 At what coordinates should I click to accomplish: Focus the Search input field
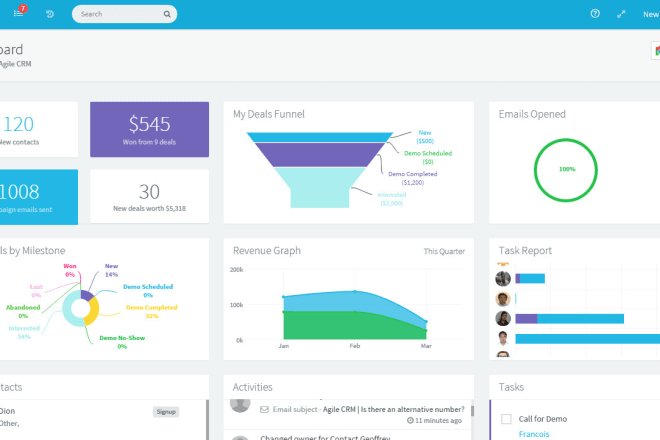(124, 14)
